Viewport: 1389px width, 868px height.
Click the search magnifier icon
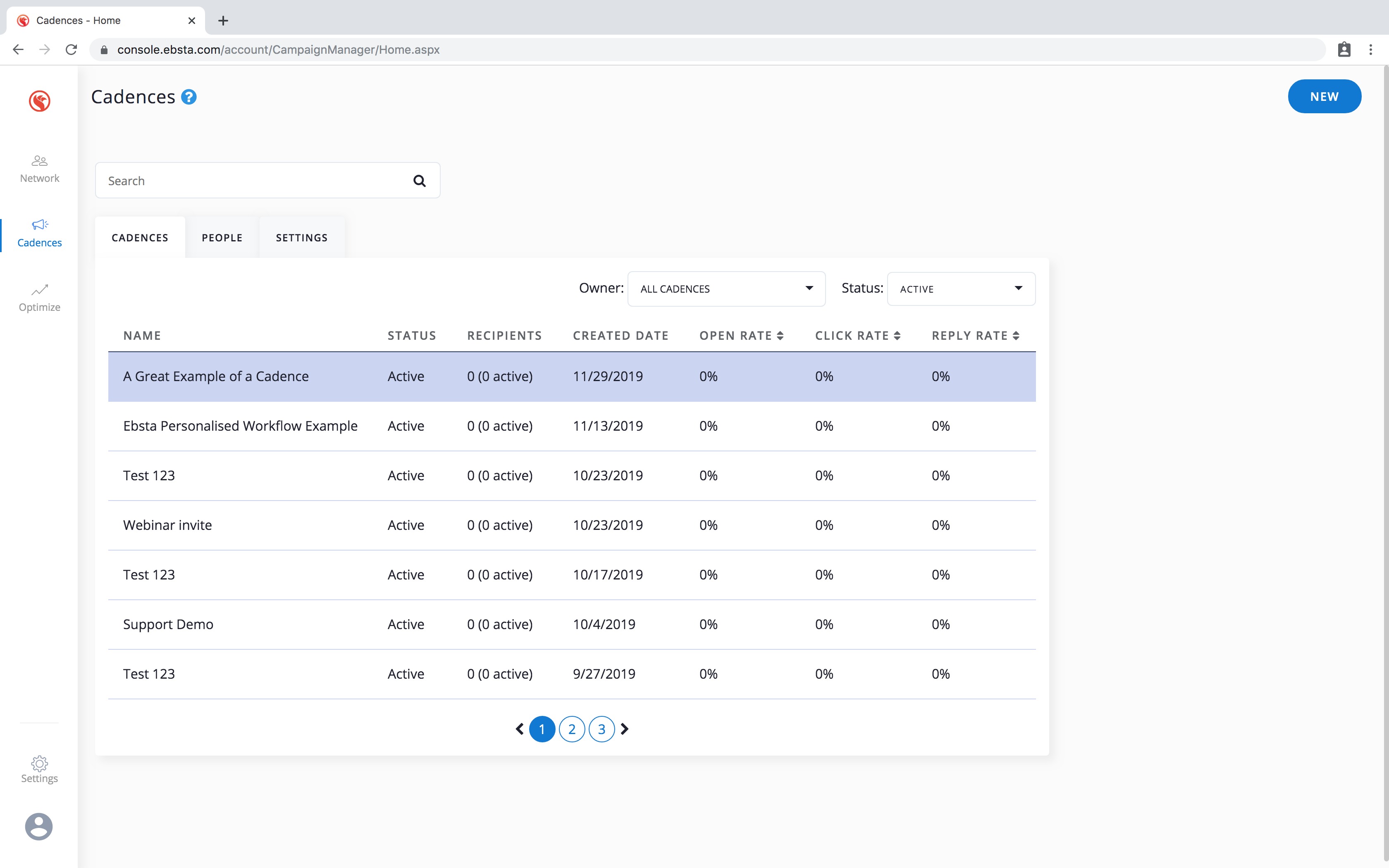[x=420, y=181]
